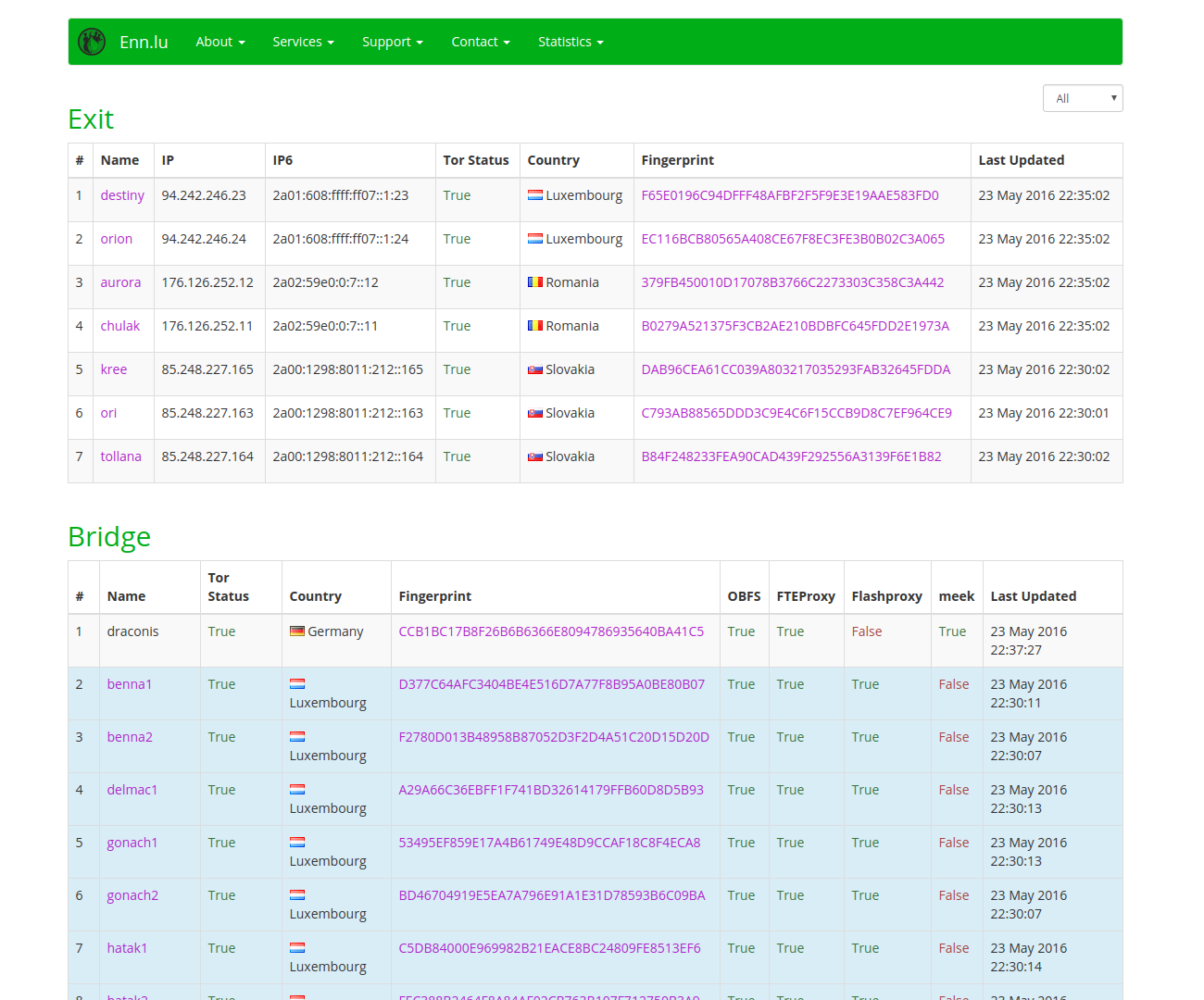The height and width of the screenshot is (1000, 1204).
Task: Click orion's fingerprint link
Action: (793, 239)
